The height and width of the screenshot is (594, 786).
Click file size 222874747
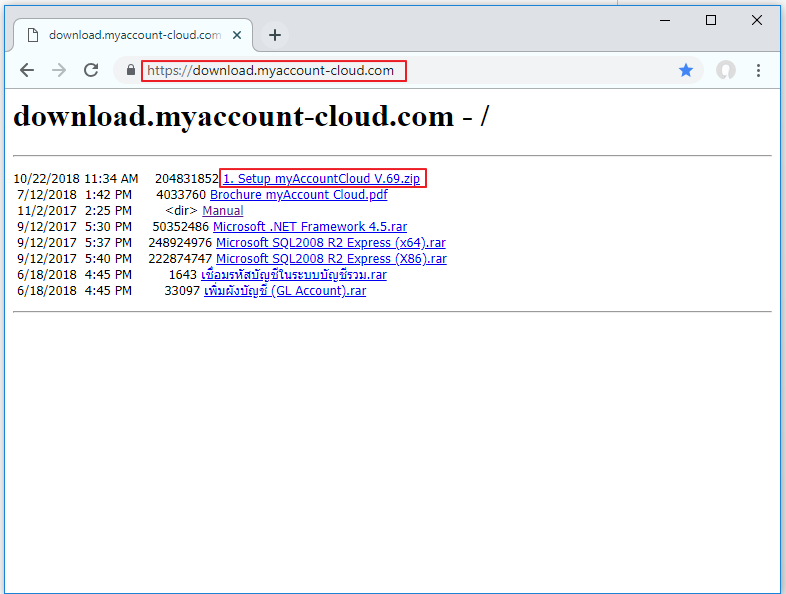coord(180,259)
